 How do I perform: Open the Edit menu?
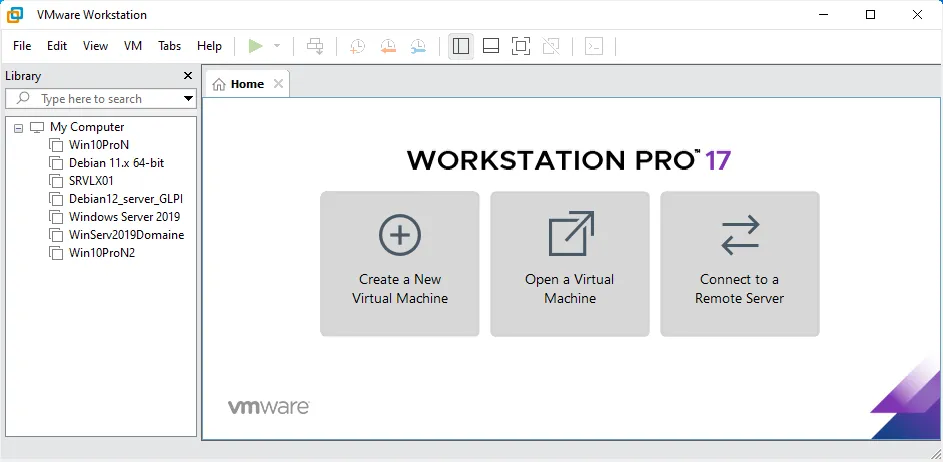click(57, 46)
